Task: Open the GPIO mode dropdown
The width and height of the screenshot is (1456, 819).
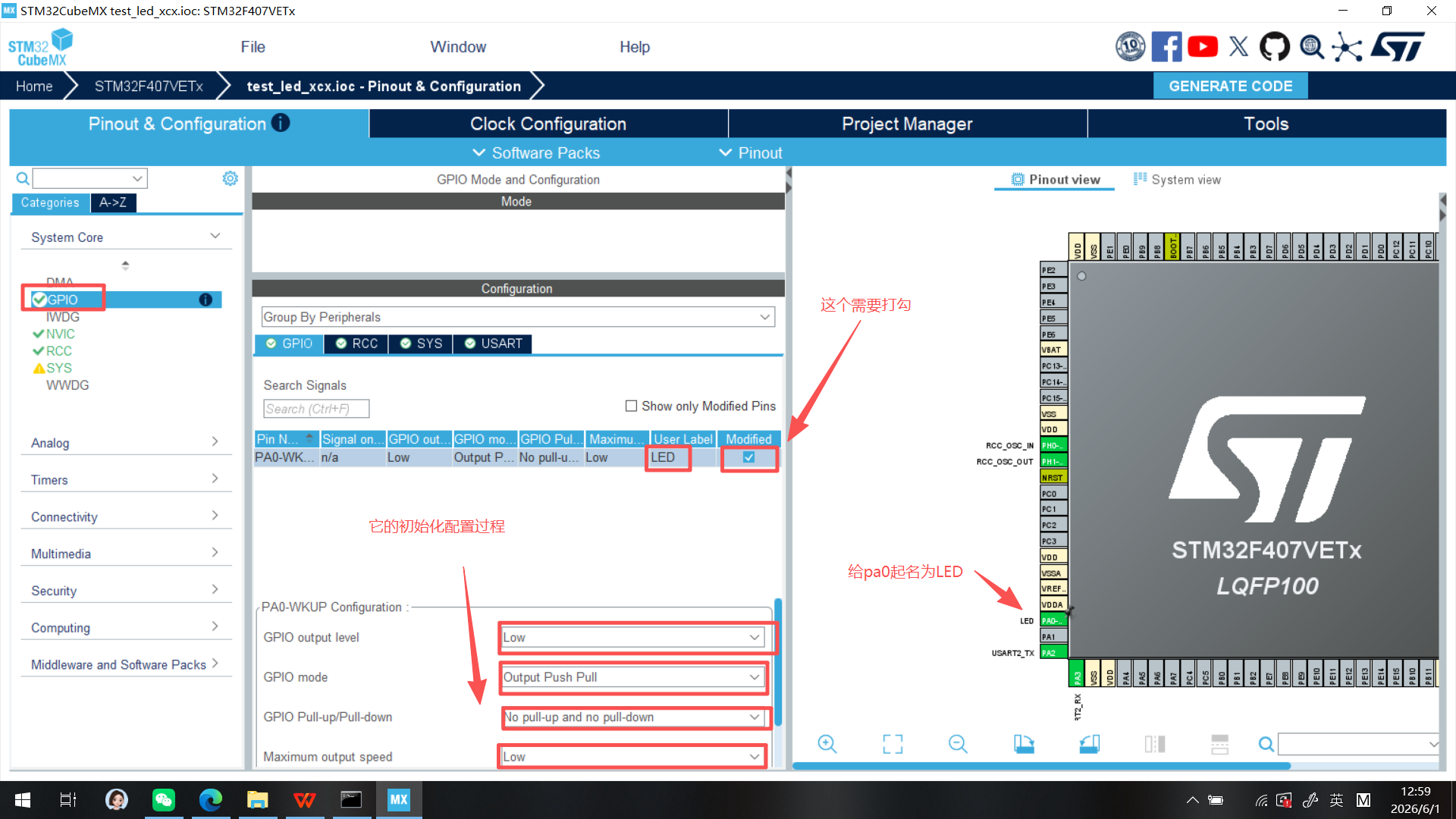Action: (632, 677)
